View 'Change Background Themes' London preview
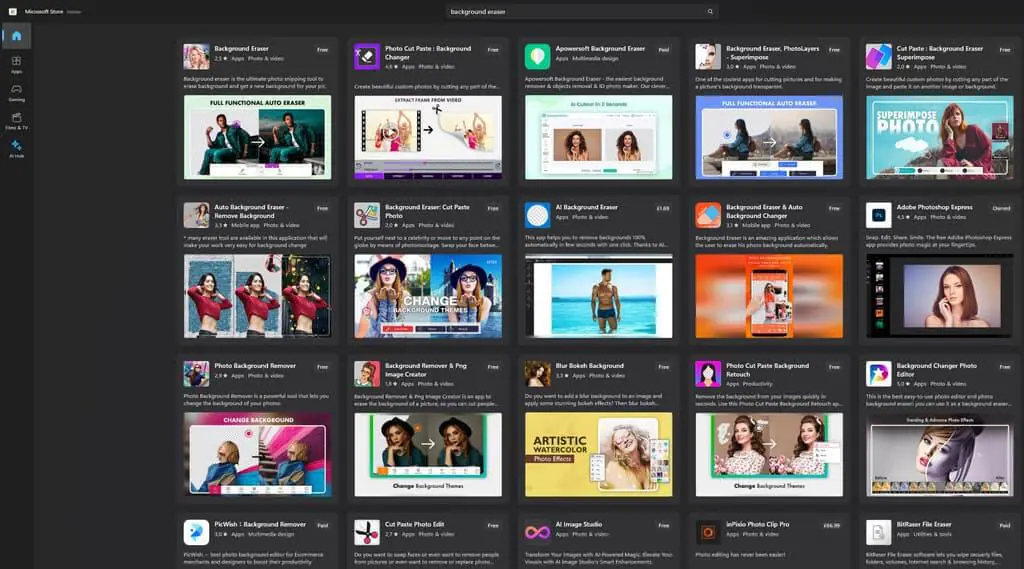This screenshot has width=1024, height=569. click(428, 296)
